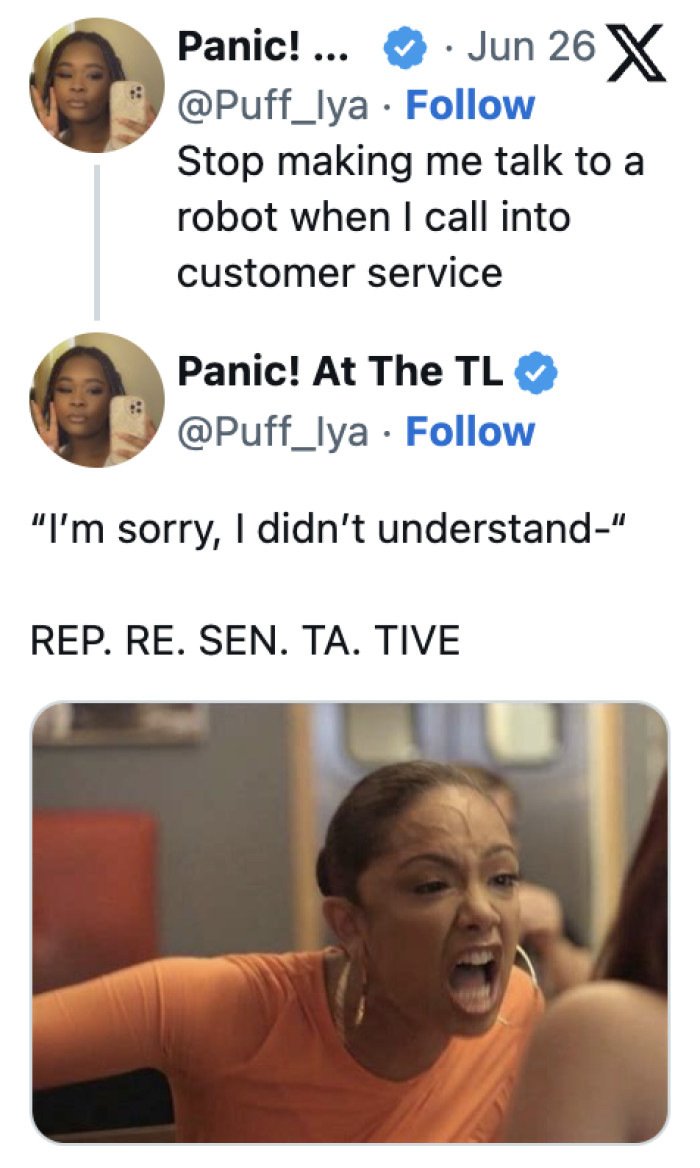Open the X logo icon
Screen dimensions: 700x1168
tap(637, 52)
